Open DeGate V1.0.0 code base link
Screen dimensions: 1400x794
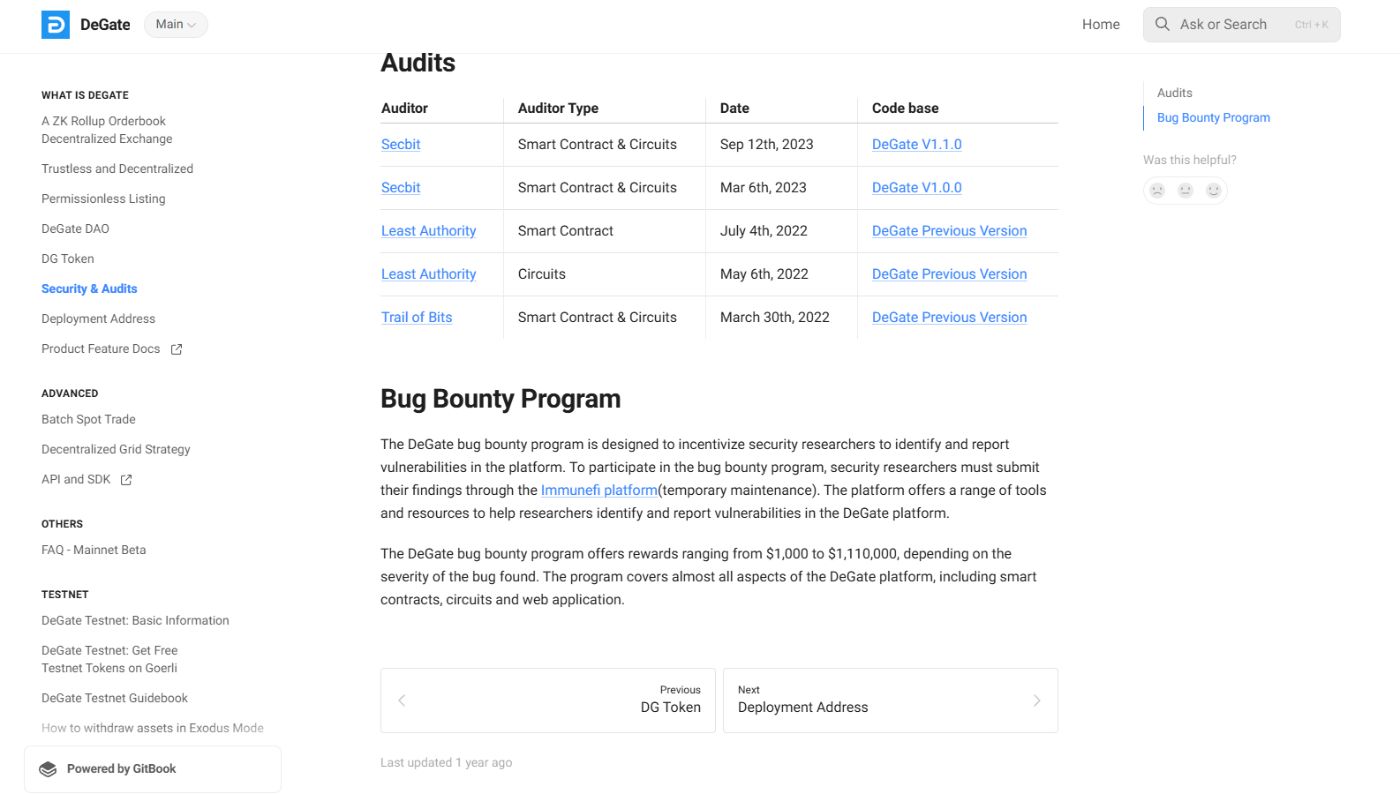pos(916,187)
